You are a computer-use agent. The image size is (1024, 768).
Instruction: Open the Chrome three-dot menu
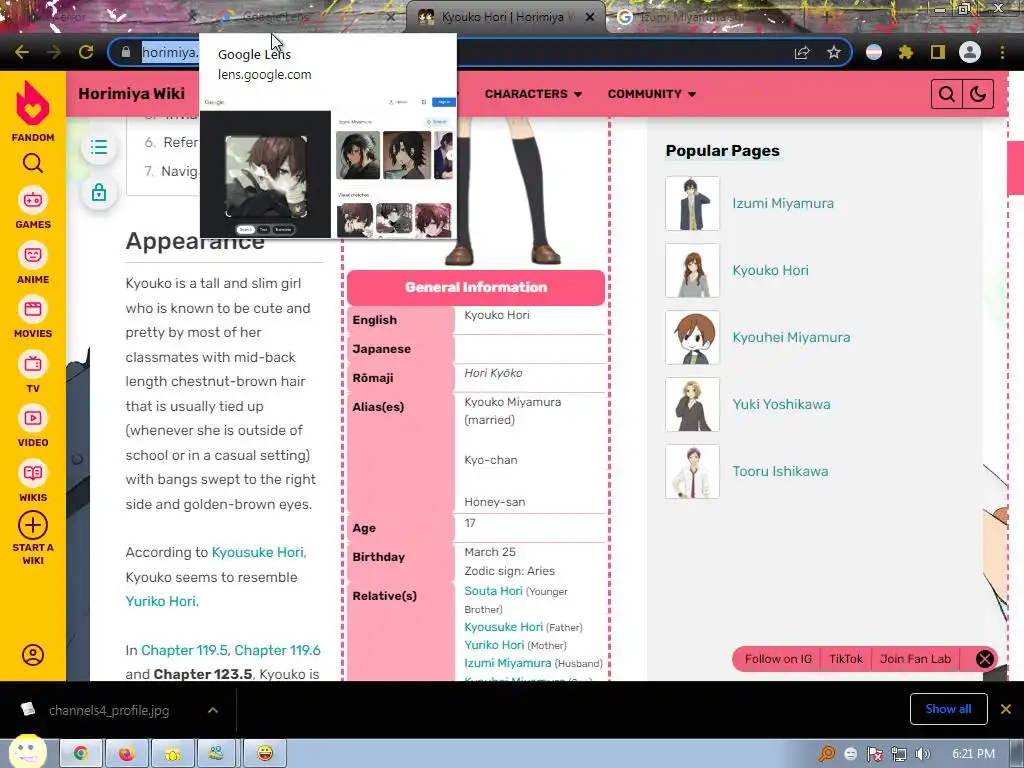tap(1002, 52)
